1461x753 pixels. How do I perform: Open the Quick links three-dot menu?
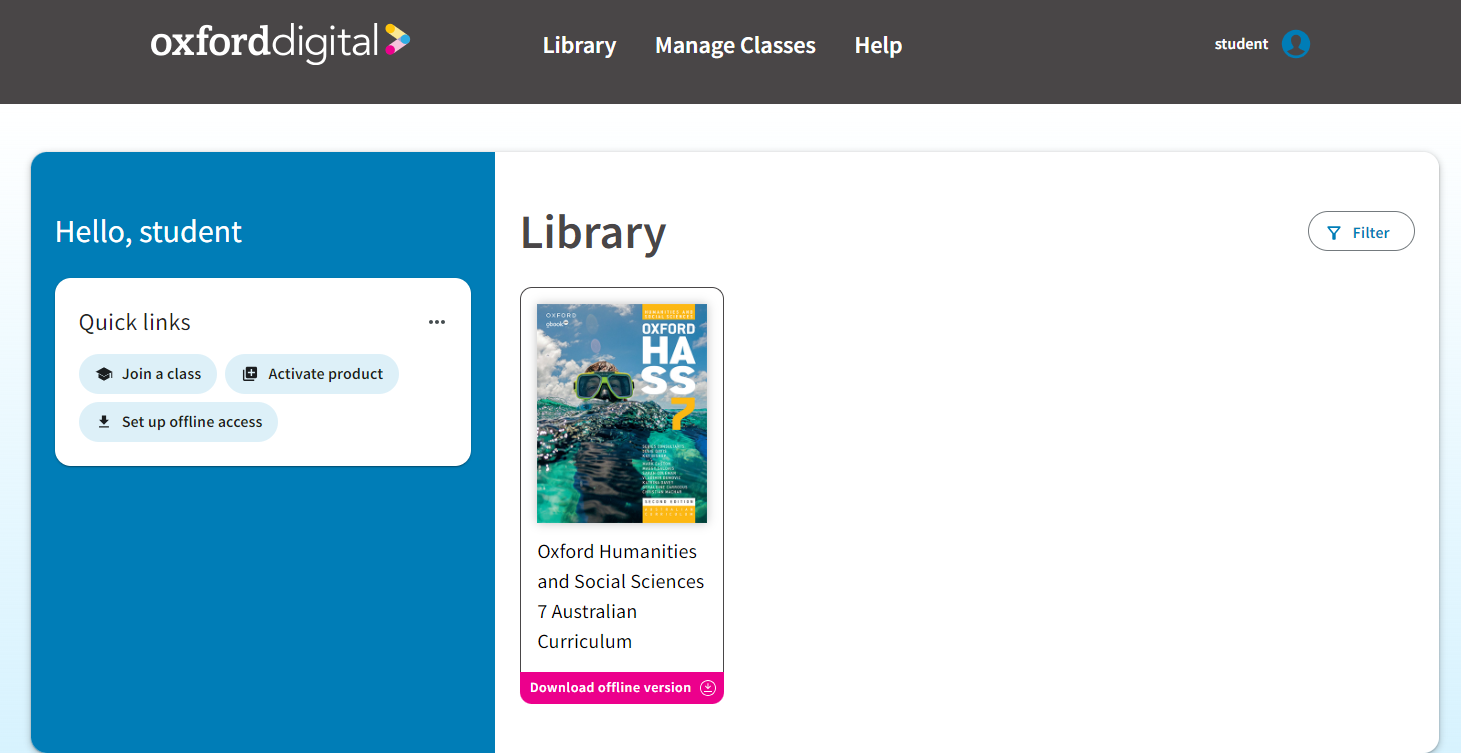[x=437, y=322]
